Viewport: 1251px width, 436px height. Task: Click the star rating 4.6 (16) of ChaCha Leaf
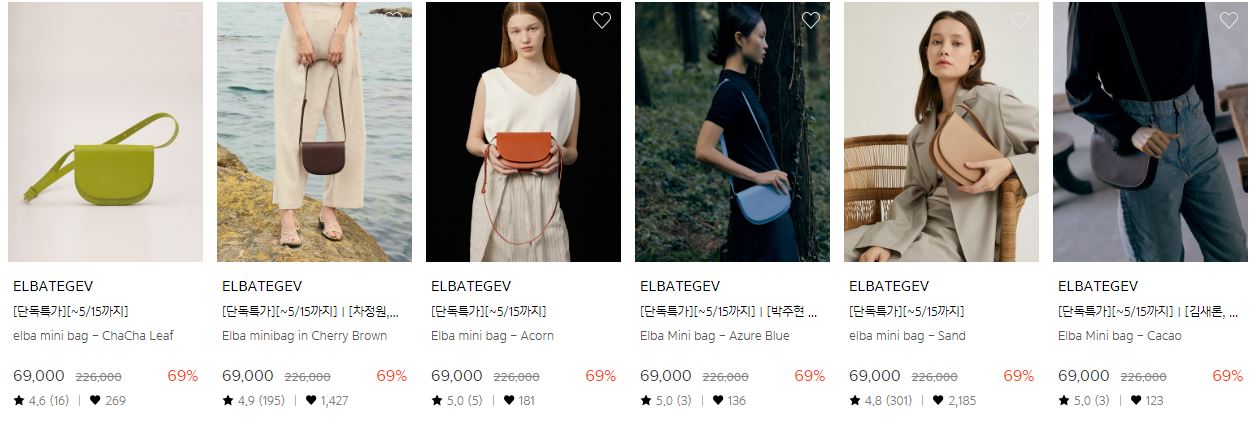(x=41, y=401)
